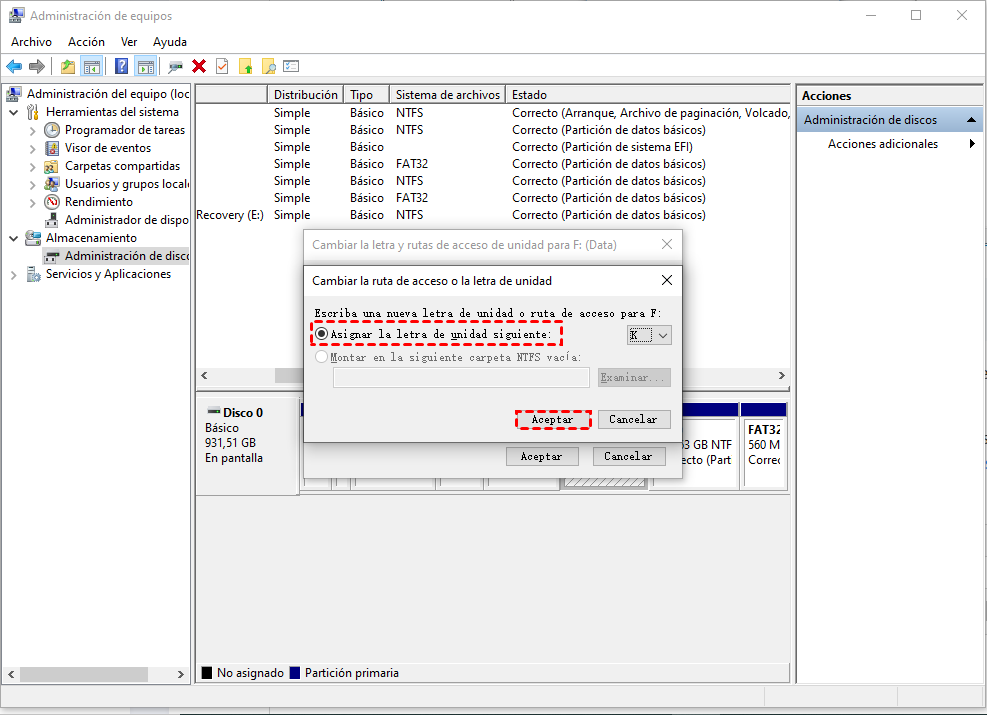Image resolution: width=987 pixels, height=715 pixels.
Task: Click the red X delete toolbar icon
Action: [199, 66]
